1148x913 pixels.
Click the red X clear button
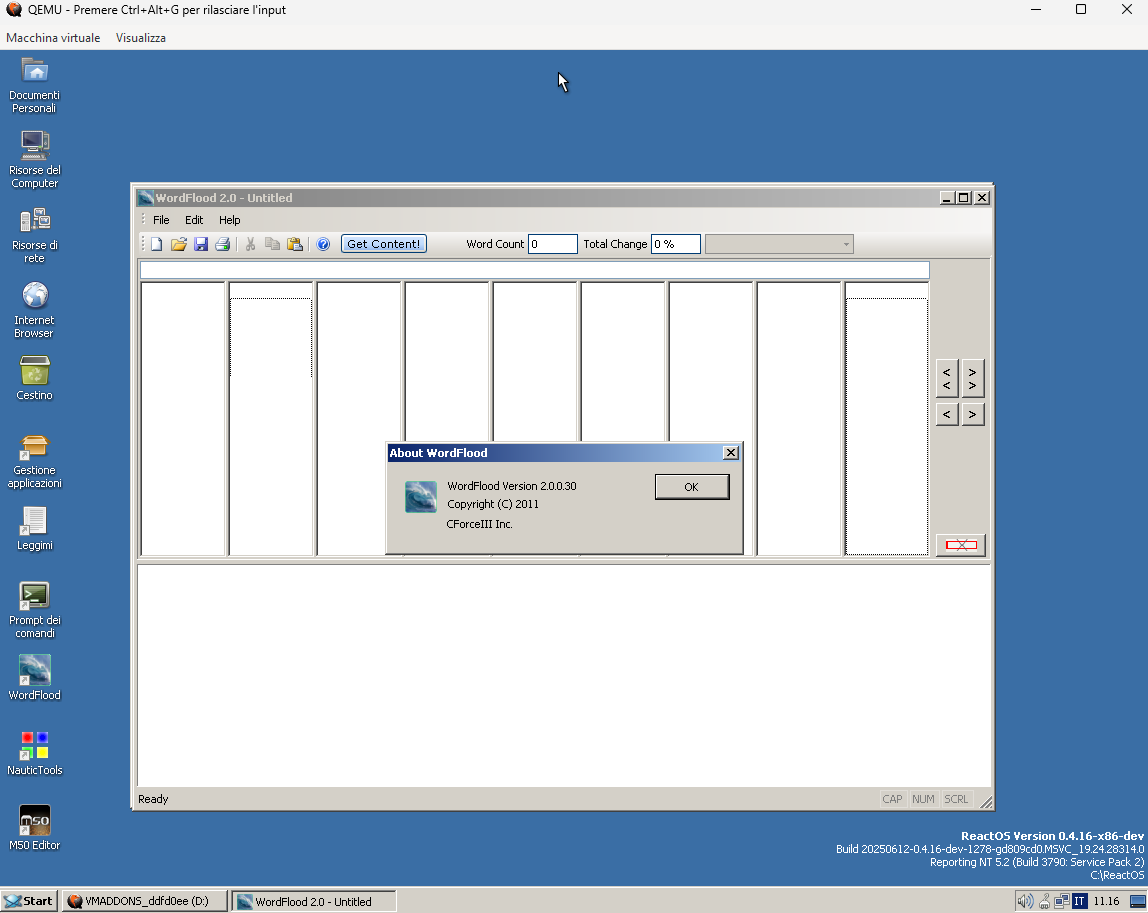(961, 545)
